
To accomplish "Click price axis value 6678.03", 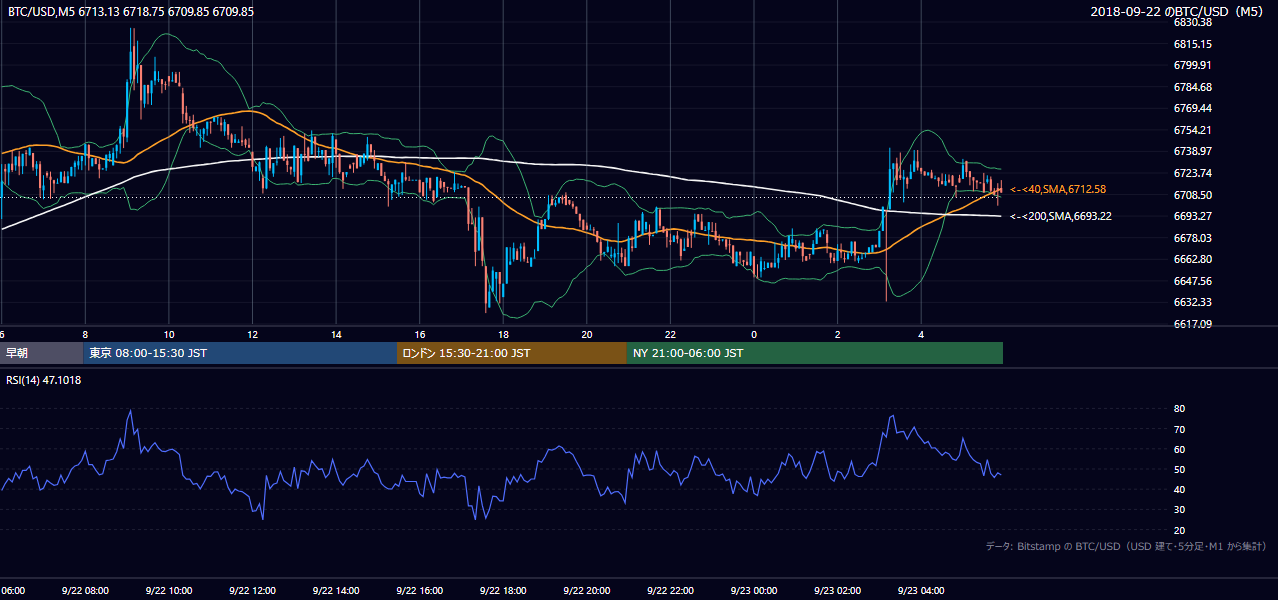I will click(1193, 238).
